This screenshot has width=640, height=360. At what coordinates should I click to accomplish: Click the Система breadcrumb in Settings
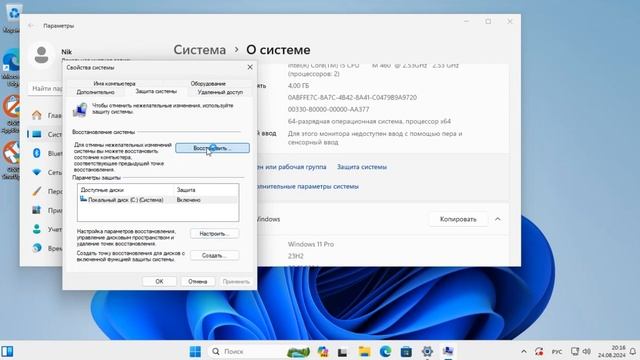pyautogui.click(x=200, y=50)
